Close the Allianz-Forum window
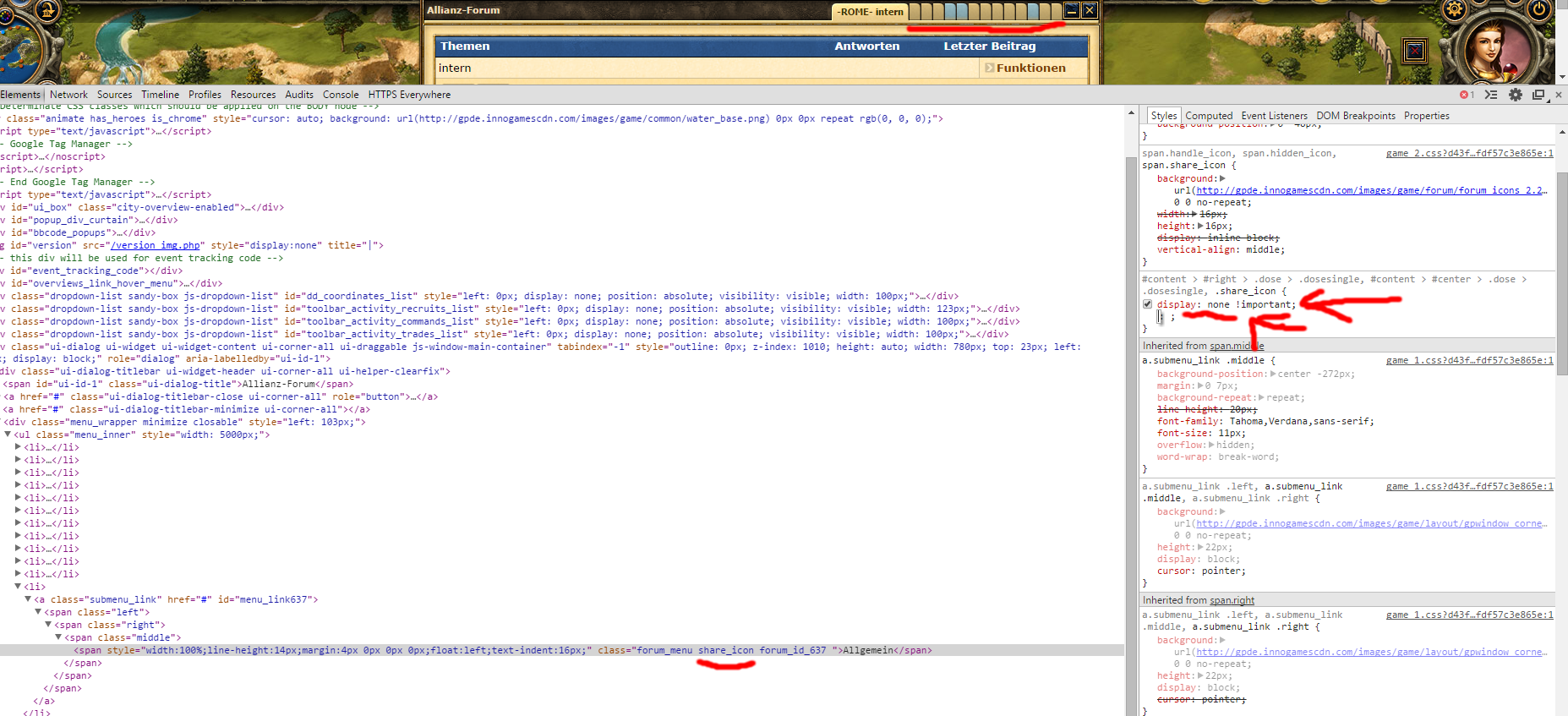Image resolution: width=1568 pixels, height=716 pixels. pyautogui.click(x=1090, y=10)
